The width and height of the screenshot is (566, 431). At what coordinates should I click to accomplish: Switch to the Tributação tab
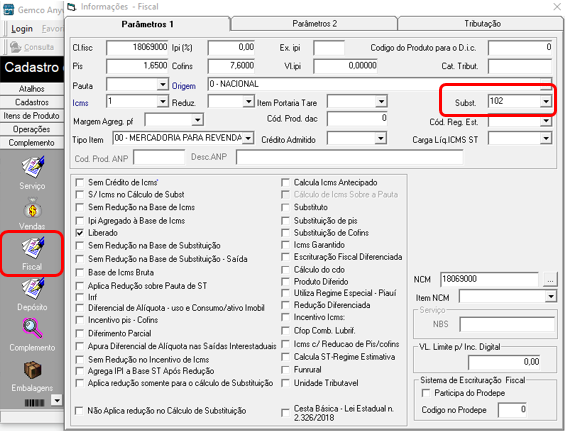pos(482,24)
